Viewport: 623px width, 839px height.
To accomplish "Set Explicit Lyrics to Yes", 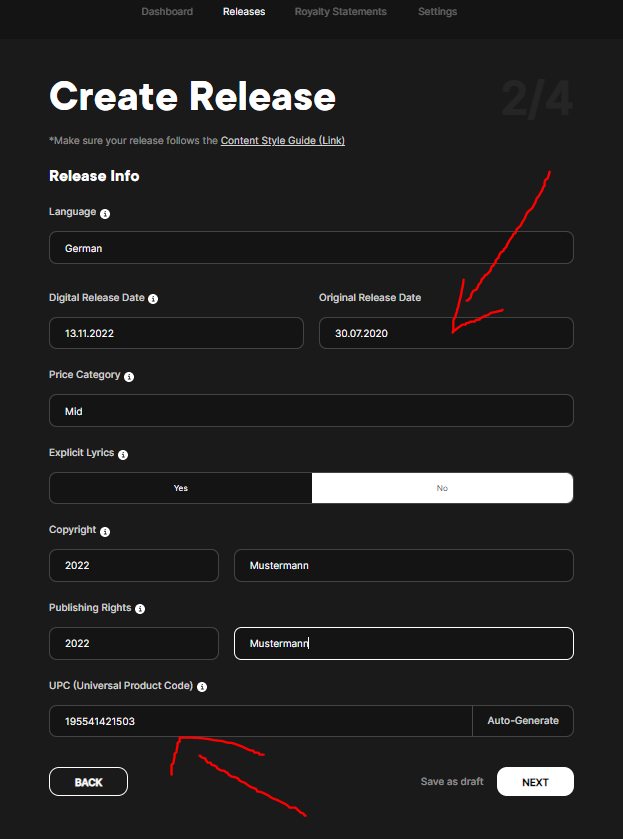I will coord(180,488).
